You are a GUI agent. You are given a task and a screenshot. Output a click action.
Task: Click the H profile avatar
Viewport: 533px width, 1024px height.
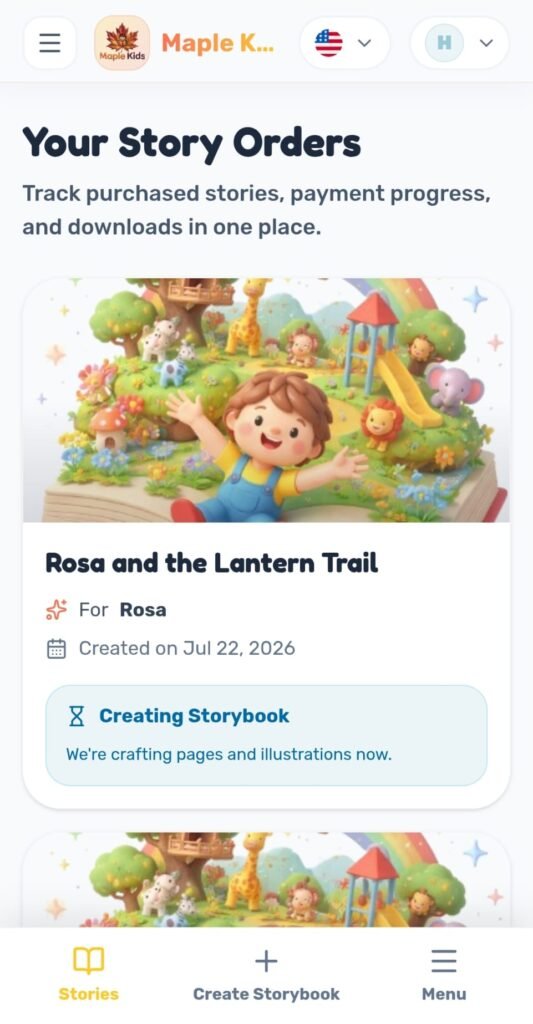pos(444,43)
